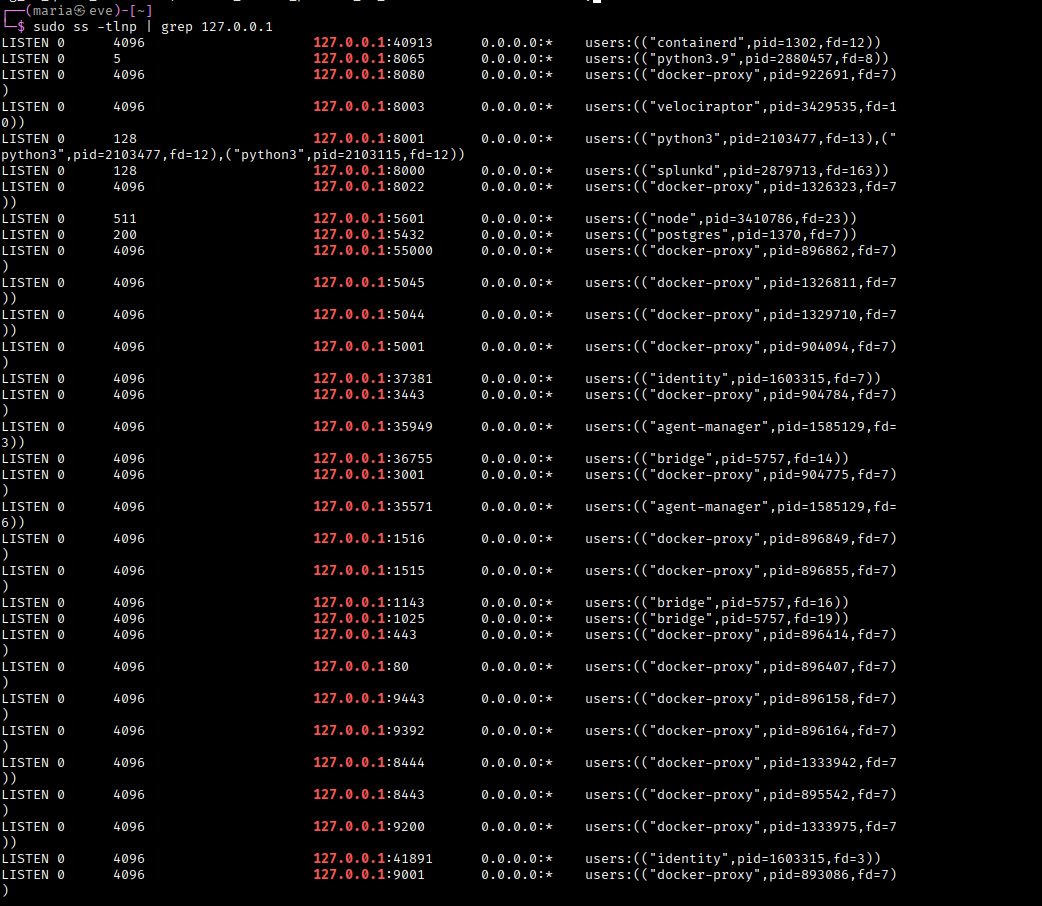Click address 127.0.0.1:8000
Image resolution: width=1042 pixels, height=906 pixels.
(369, 170)
